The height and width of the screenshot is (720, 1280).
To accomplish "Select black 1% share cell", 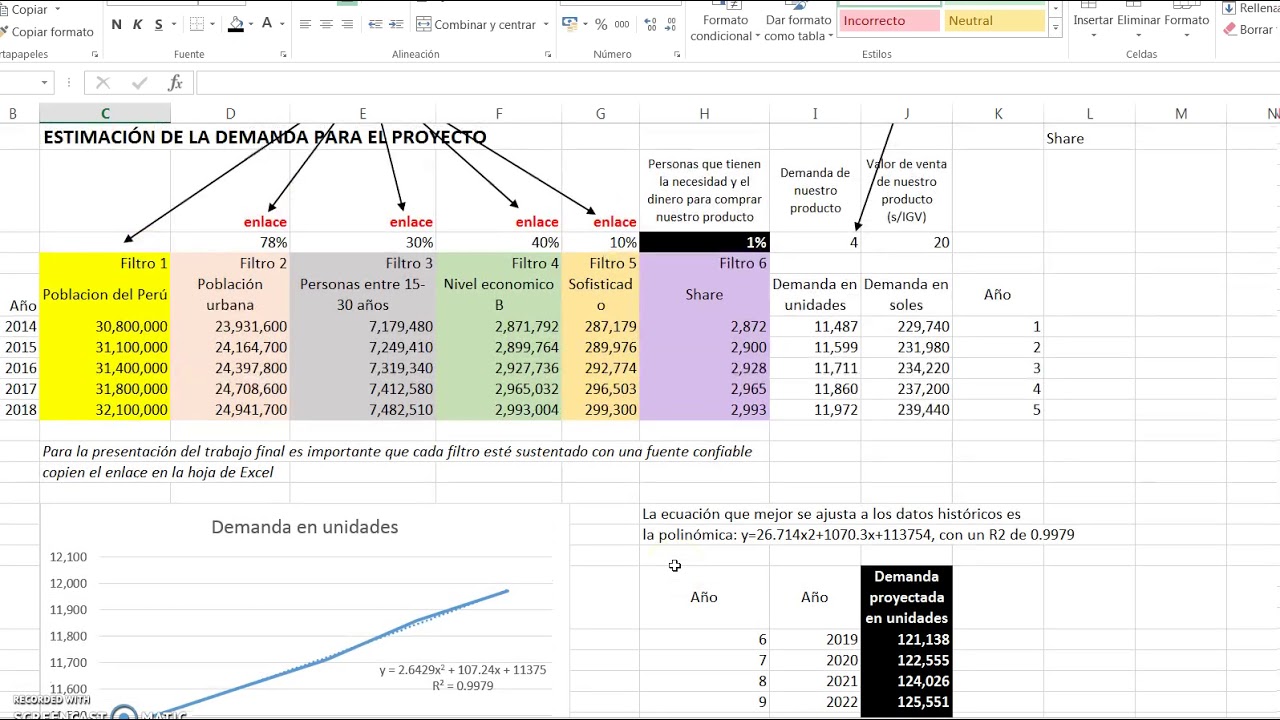I will click(704, 242).
